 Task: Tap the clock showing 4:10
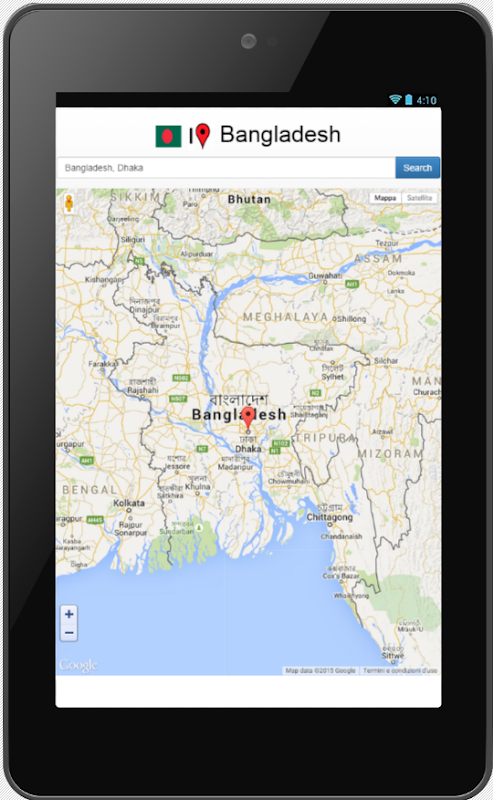[x=427, y=100]
